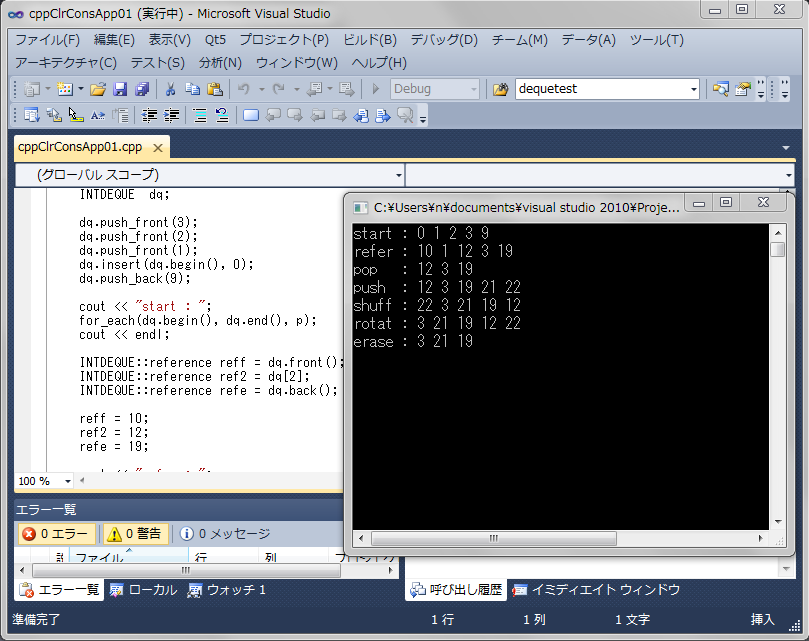Screen dimensions: 809x641
Task: Open the dequetest search combo box dropdown
Action: tap(694, 89)
